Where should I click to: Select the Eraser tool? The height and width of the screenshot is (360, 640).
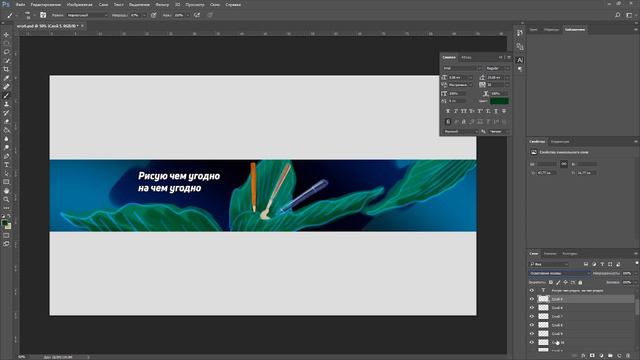(x=6, y=121)
